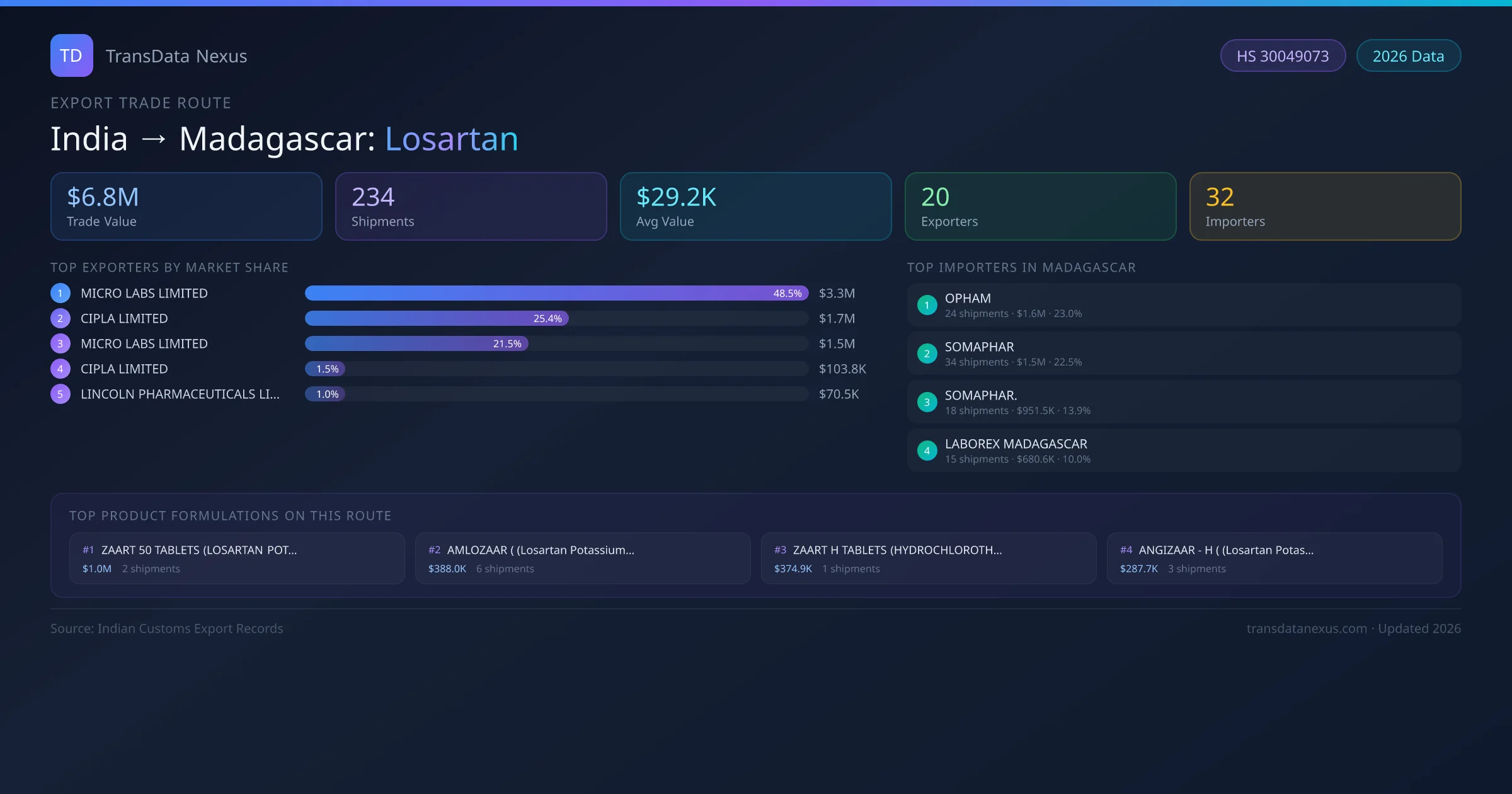Click rank 1 badge for Micro Labs exporter

(60, 293)
